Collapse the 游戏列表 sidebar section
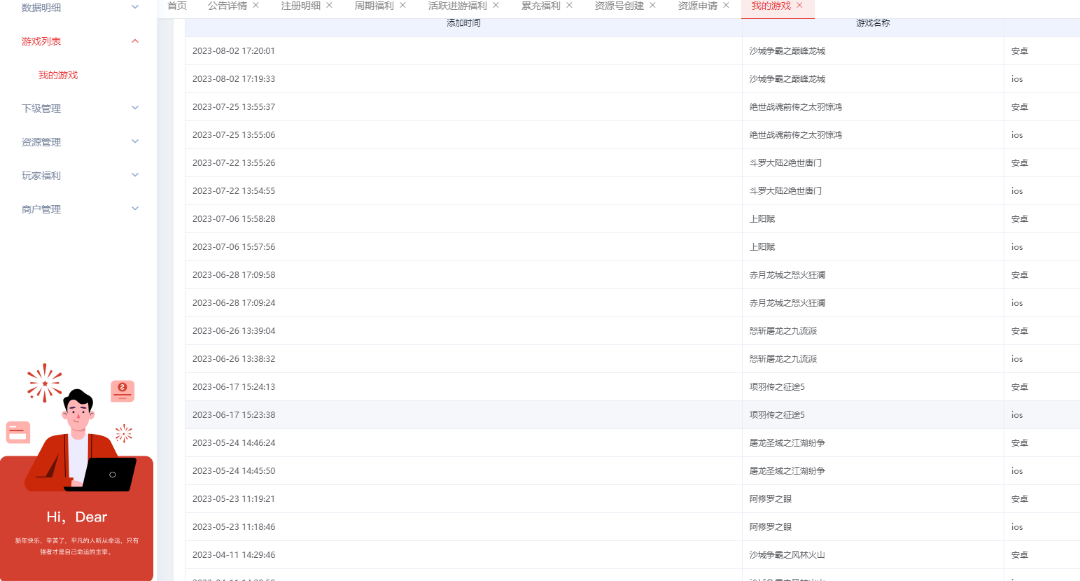The image size is (1080, 581). click(135, 41)
